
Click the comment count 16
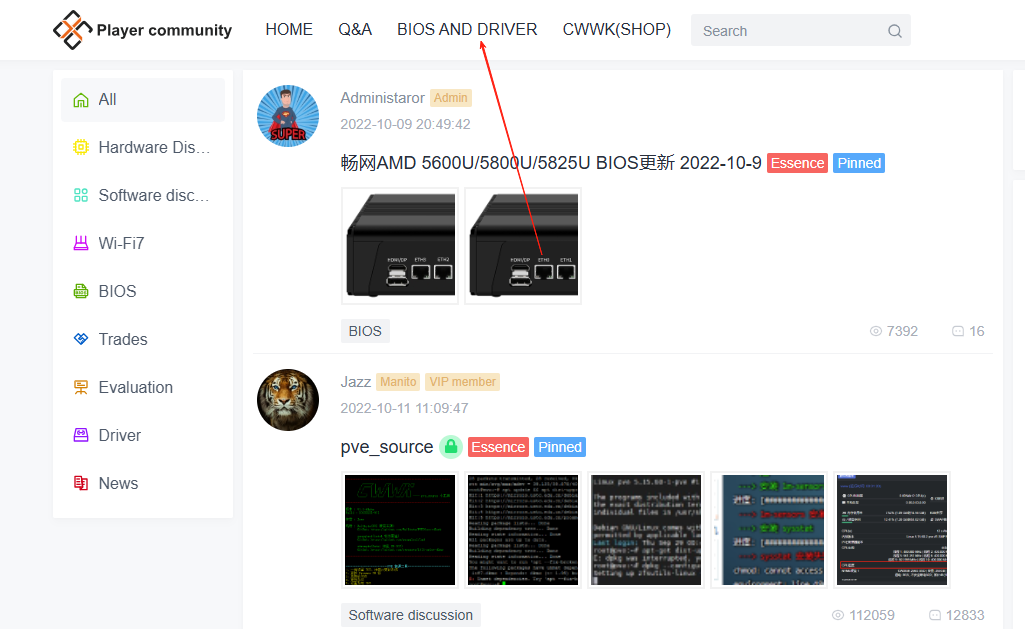coord(977,332)
